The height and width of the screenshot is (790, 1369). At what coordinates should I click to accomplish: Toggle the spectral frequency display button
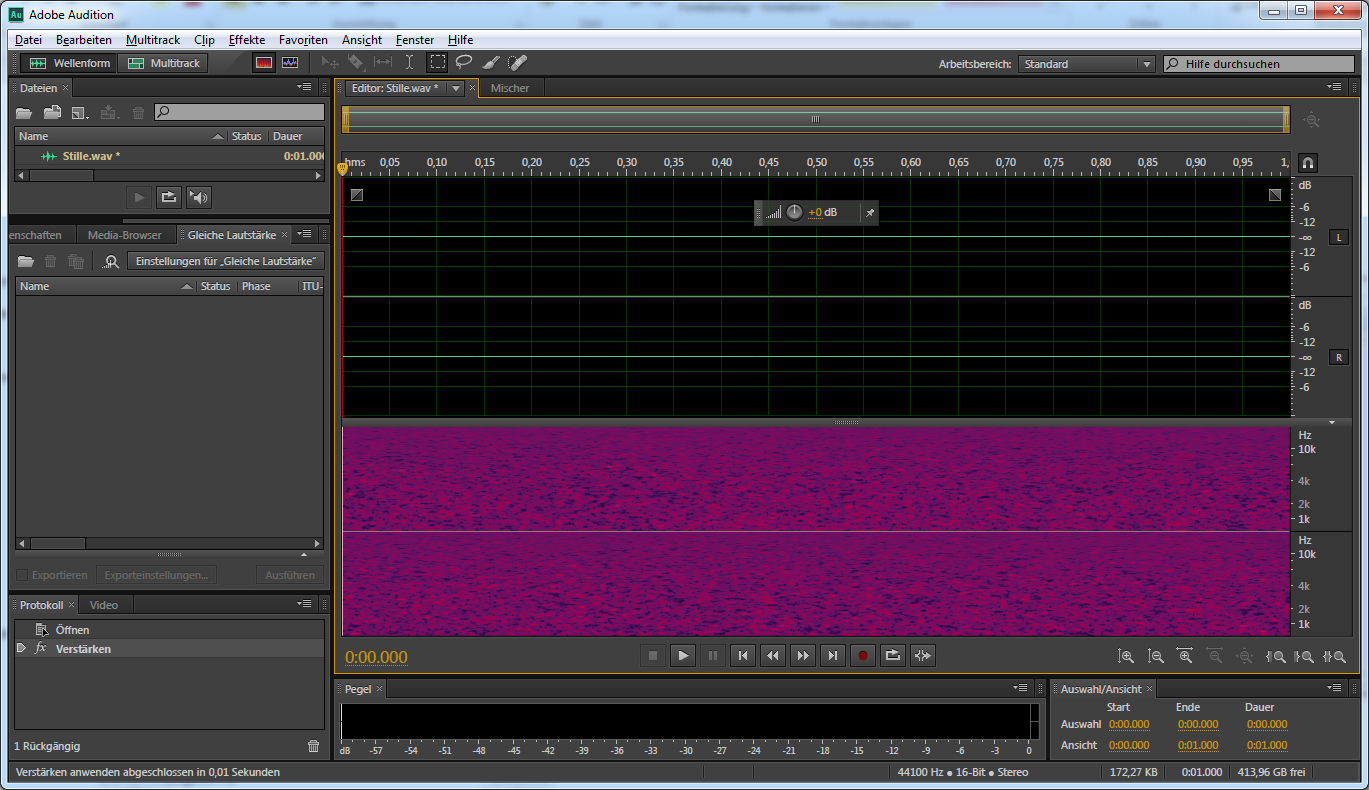tap(264, 63)
